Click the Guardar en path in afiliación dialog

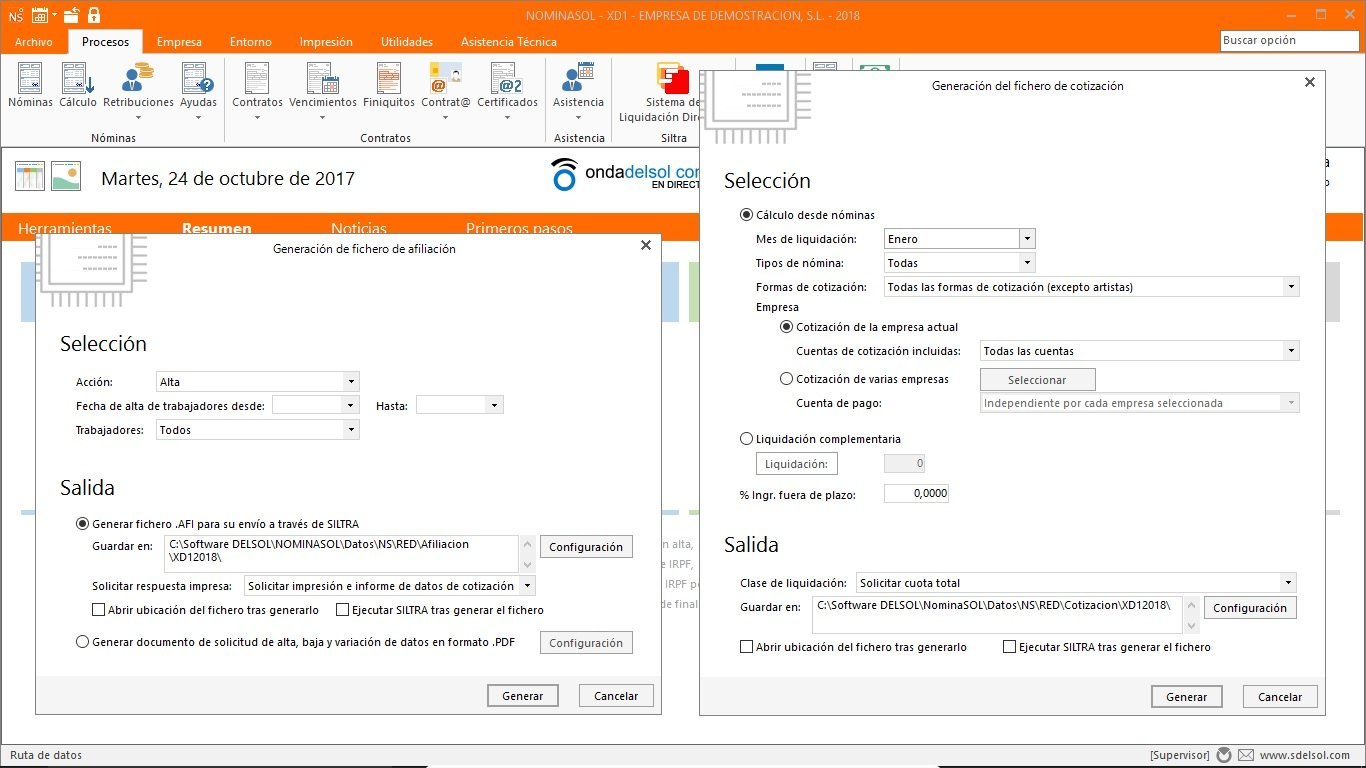tap(341, 554)
